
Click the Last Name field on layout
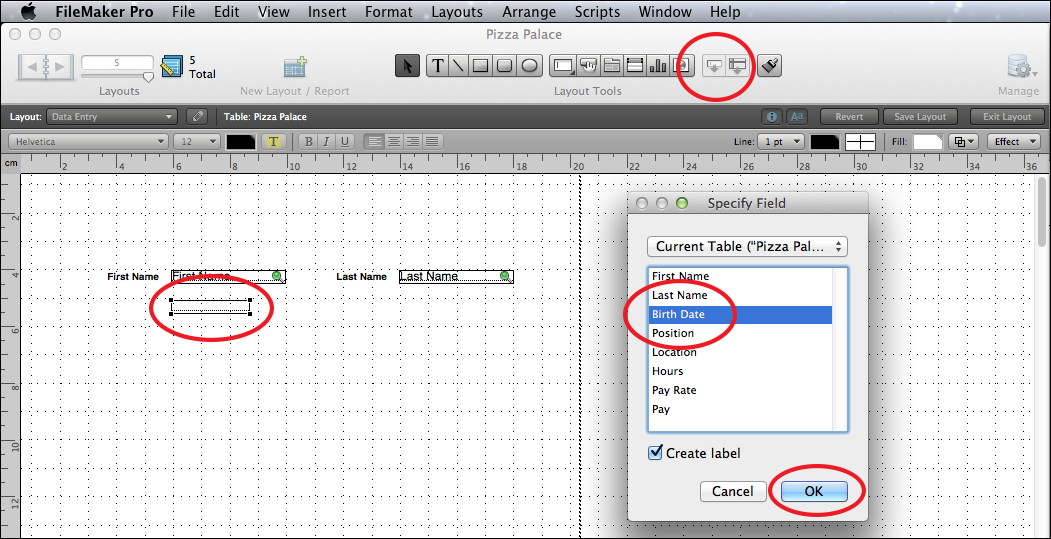pos(456,276)
